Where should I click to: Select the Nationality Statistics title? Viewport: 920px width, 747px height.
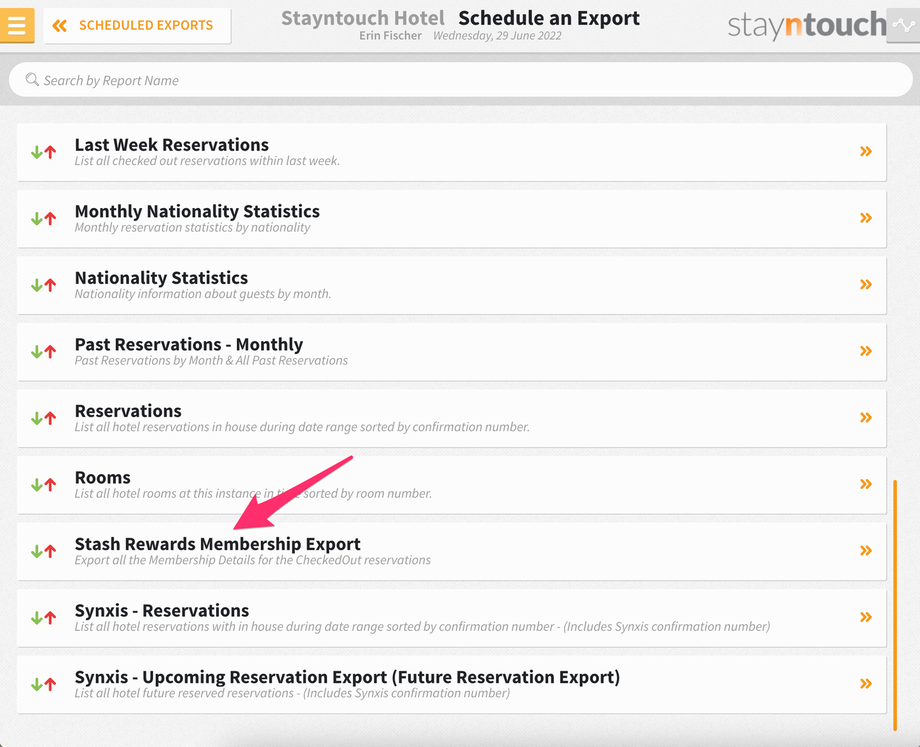(161, 278)
